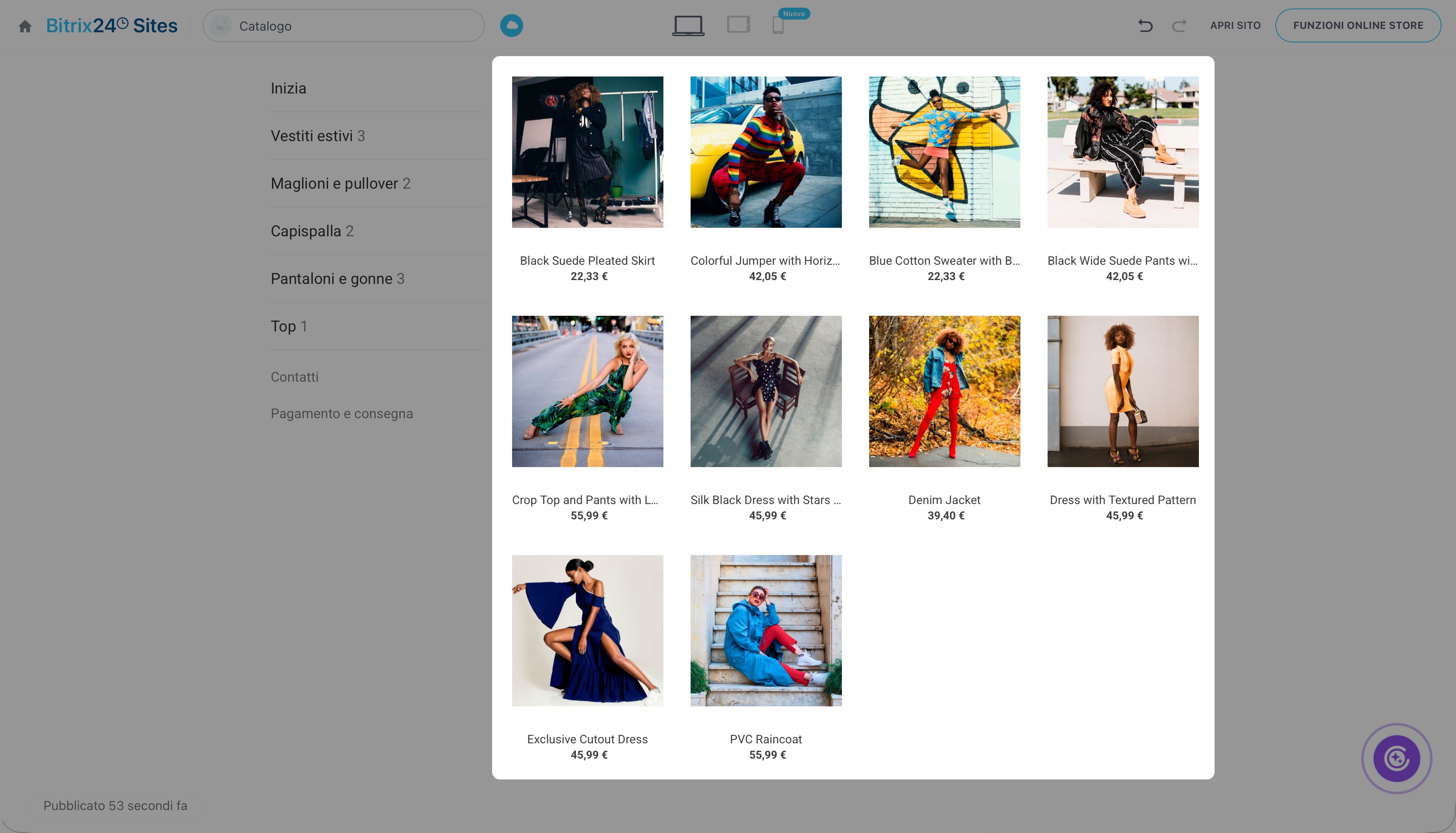Screen dimensions: 1456x833
Task: Click FUNZIONI ONLINE STORE button
Action: pos(1357,26)
